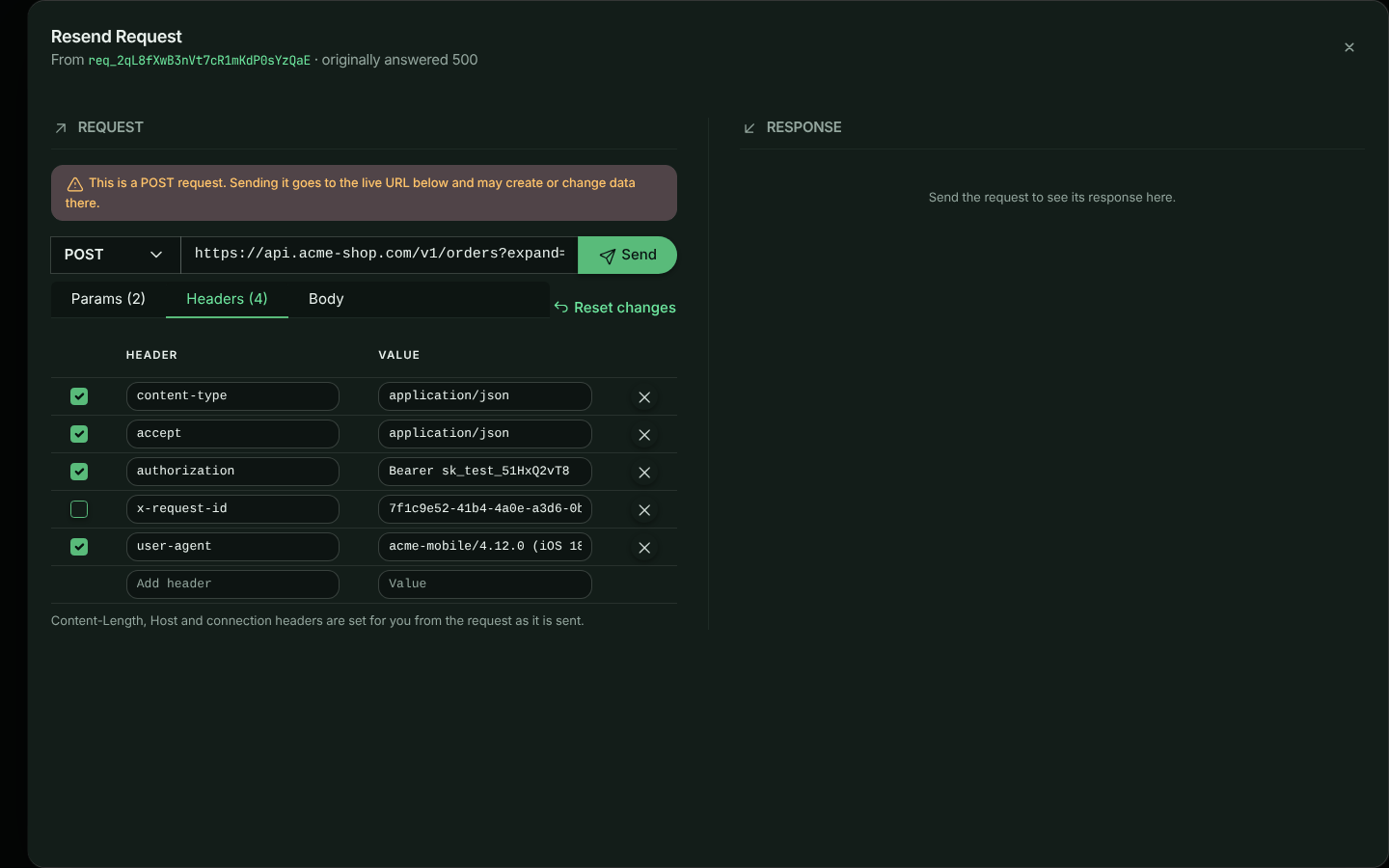This screenshot has height=868, width=1389.
Task: Edit the x-request-id value field
Action: click(x=485, y=509)
